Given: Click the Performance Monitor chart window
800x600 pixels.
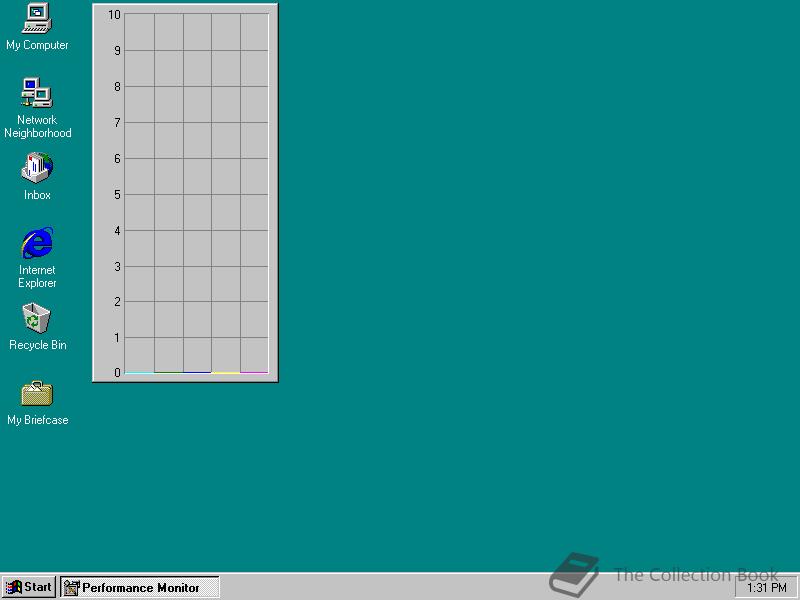Looking at the screenshot, I should [185, 192].
